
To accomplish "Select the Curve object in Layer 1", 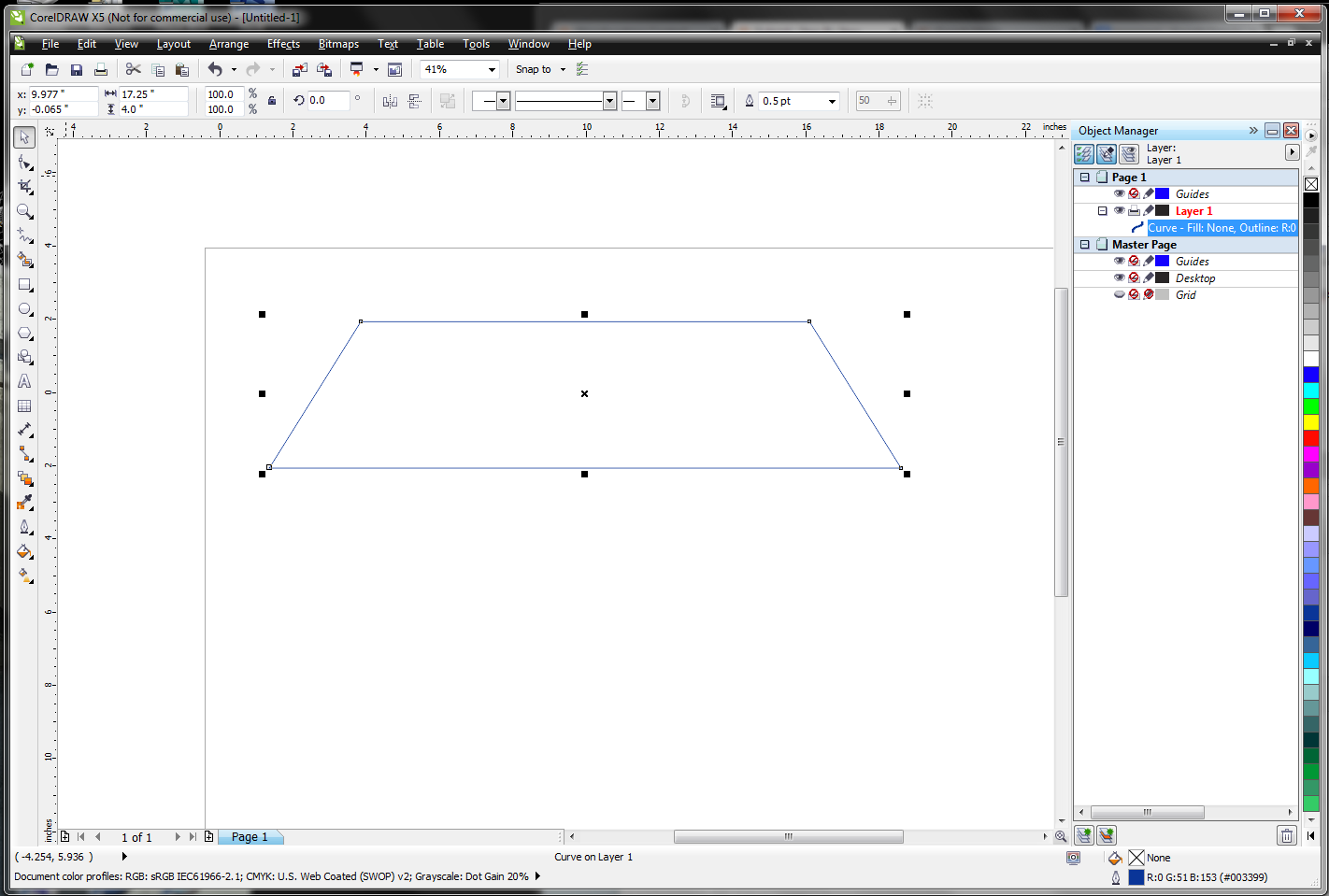I will 1222,228.
